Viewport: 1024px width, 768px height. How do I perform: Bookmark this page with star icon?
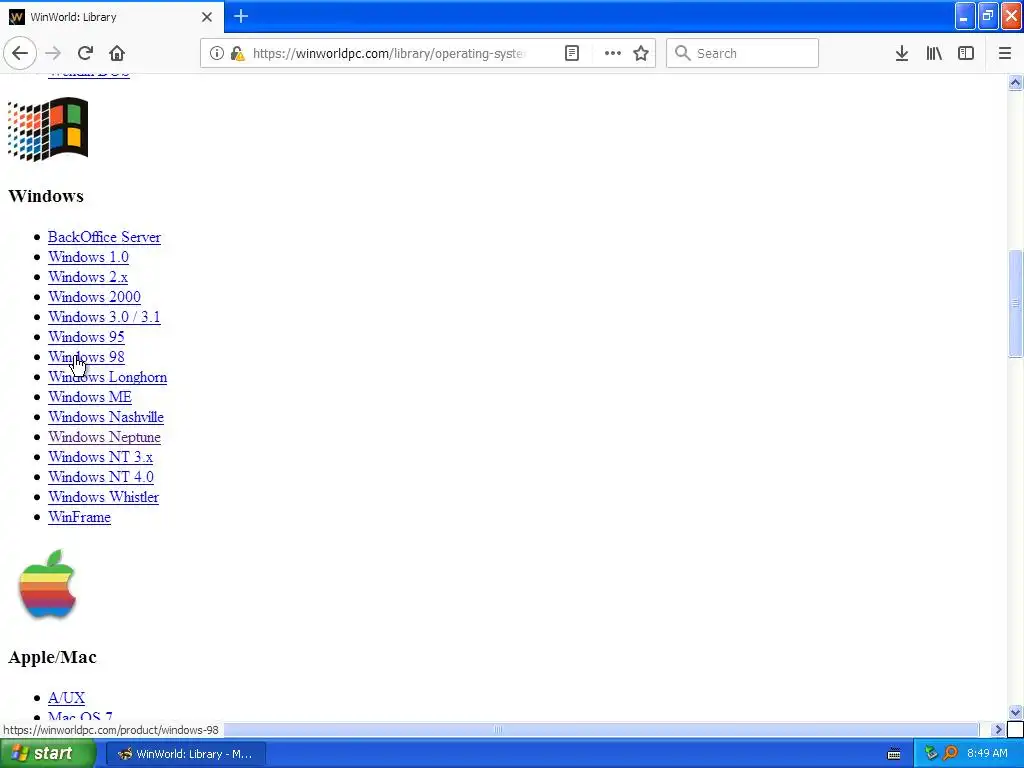coord(641,53)
